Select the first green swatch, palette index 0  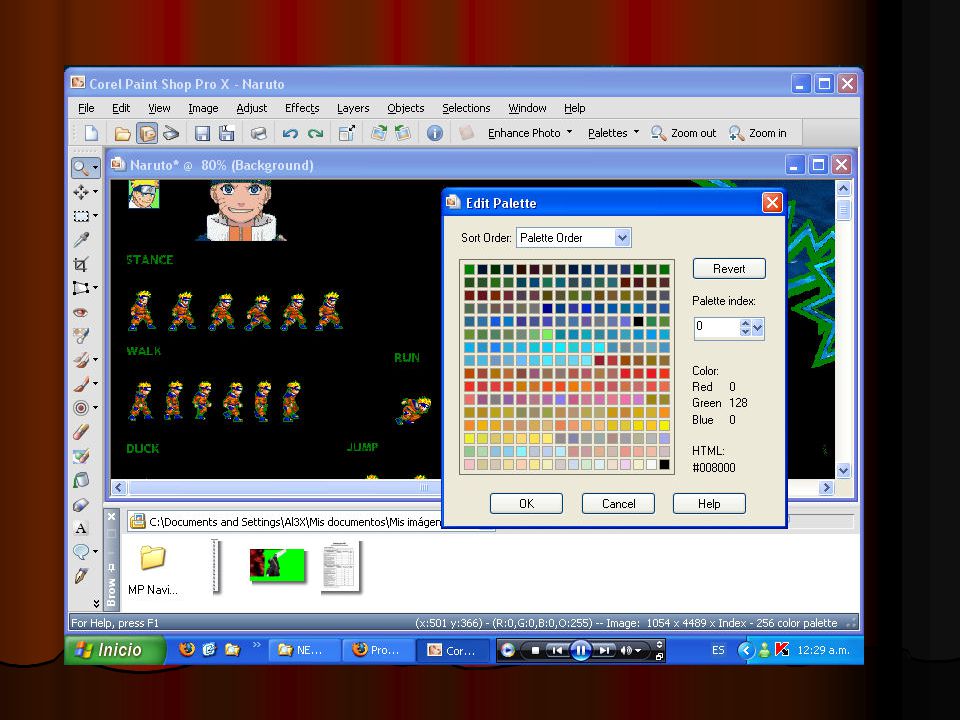tap(470, 269)
